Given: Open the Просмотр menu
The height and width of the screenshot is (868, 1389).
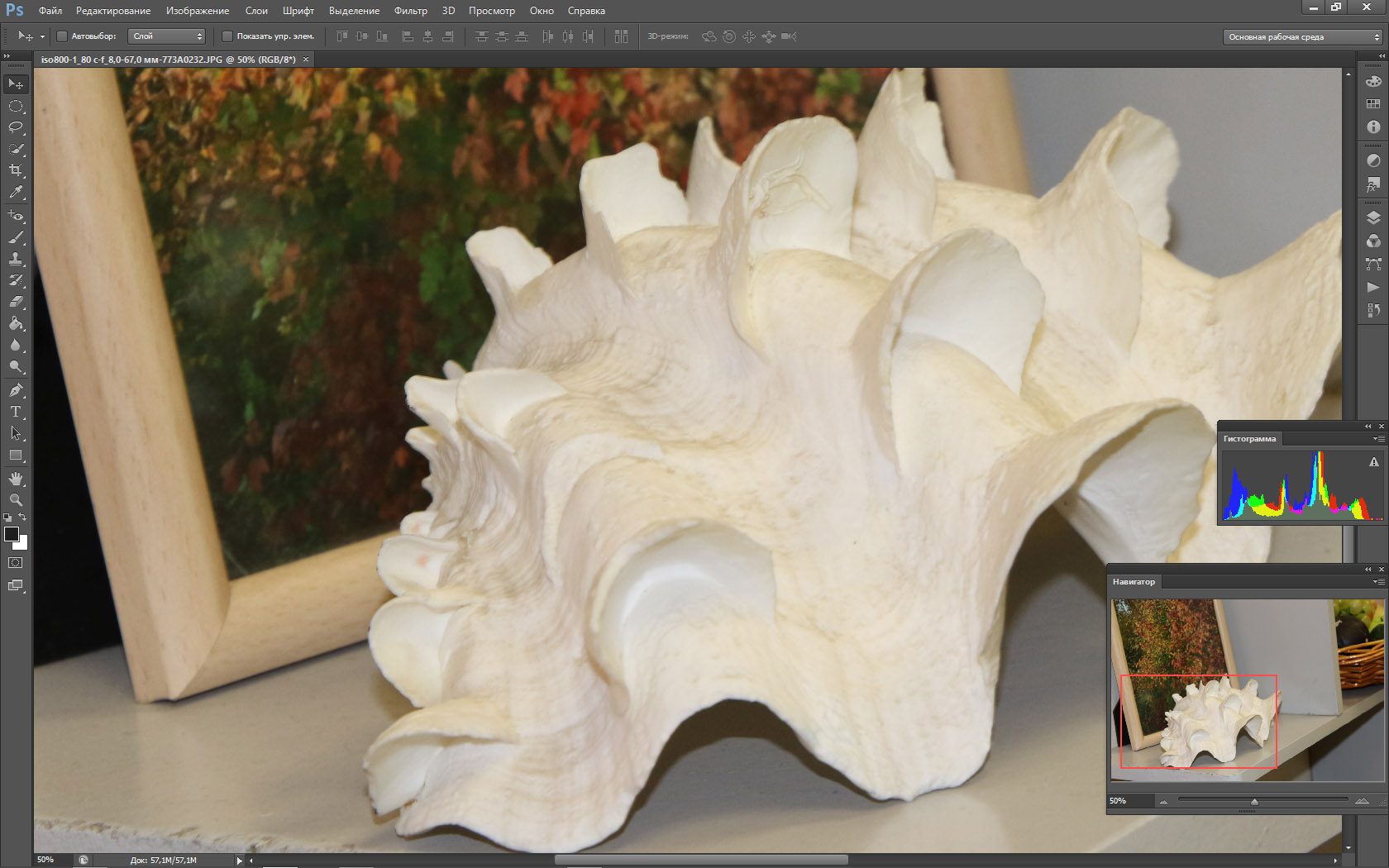Looking at the screenshot, I should tap(492, 11).
